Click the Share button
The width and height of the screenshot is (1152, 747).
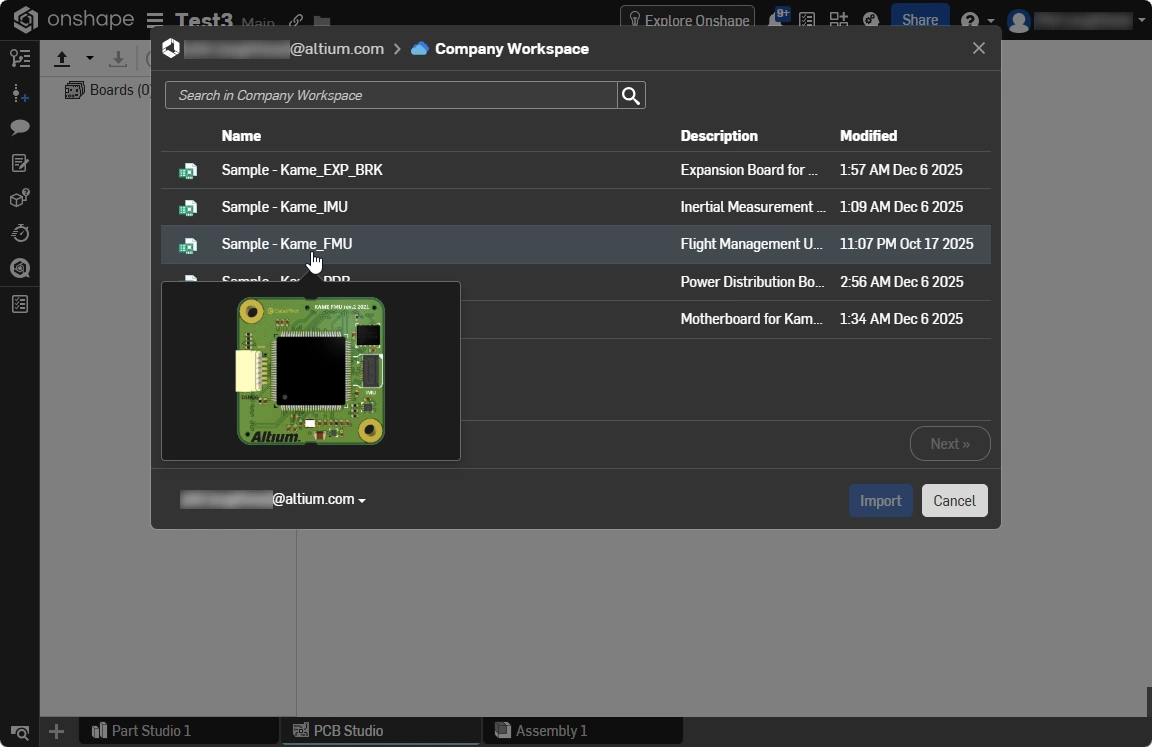tap(920, 20)
